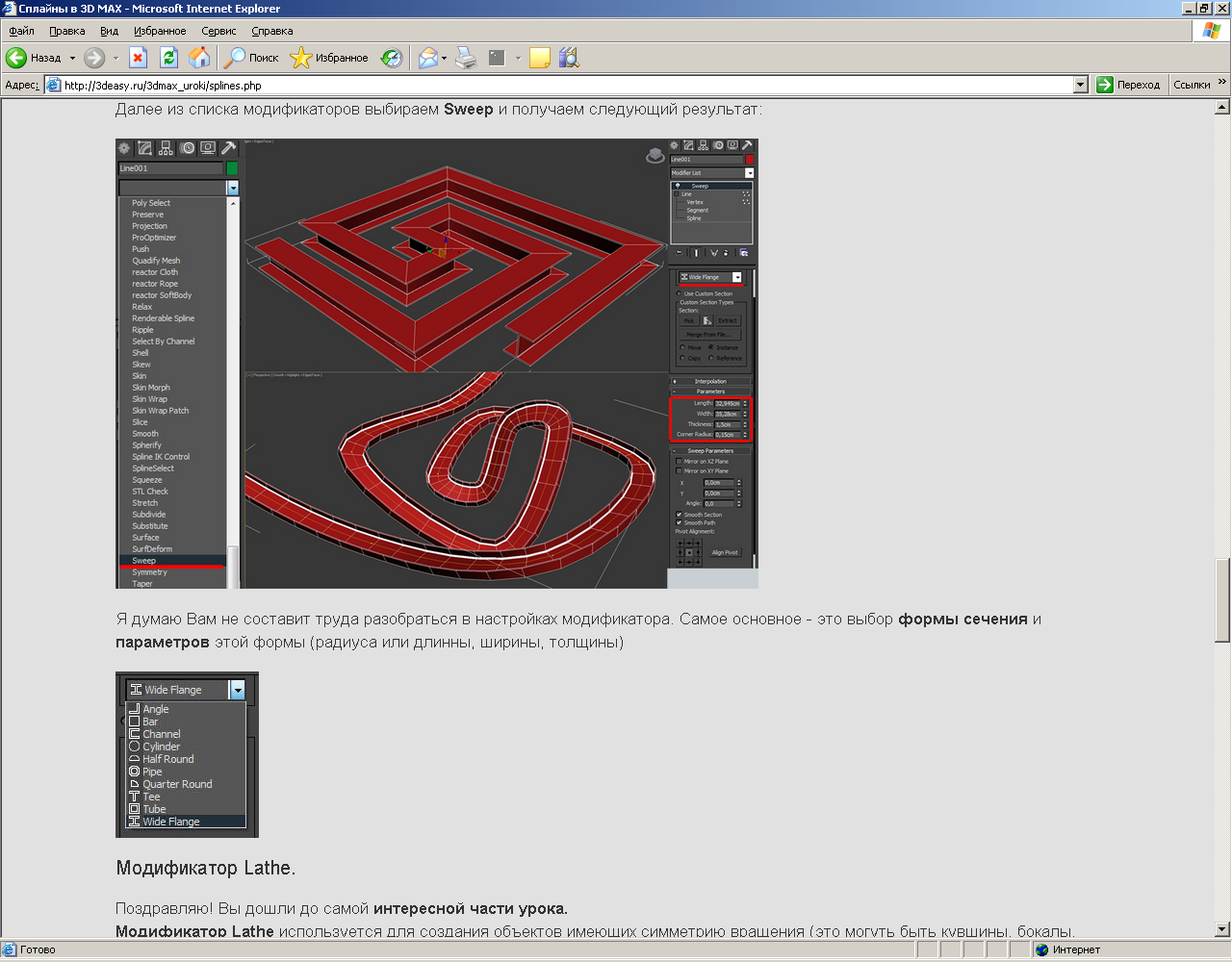This screenshot has height=962, width=1232.
Task: Click the green Forward arrow icon
Action: click(93, 58)
